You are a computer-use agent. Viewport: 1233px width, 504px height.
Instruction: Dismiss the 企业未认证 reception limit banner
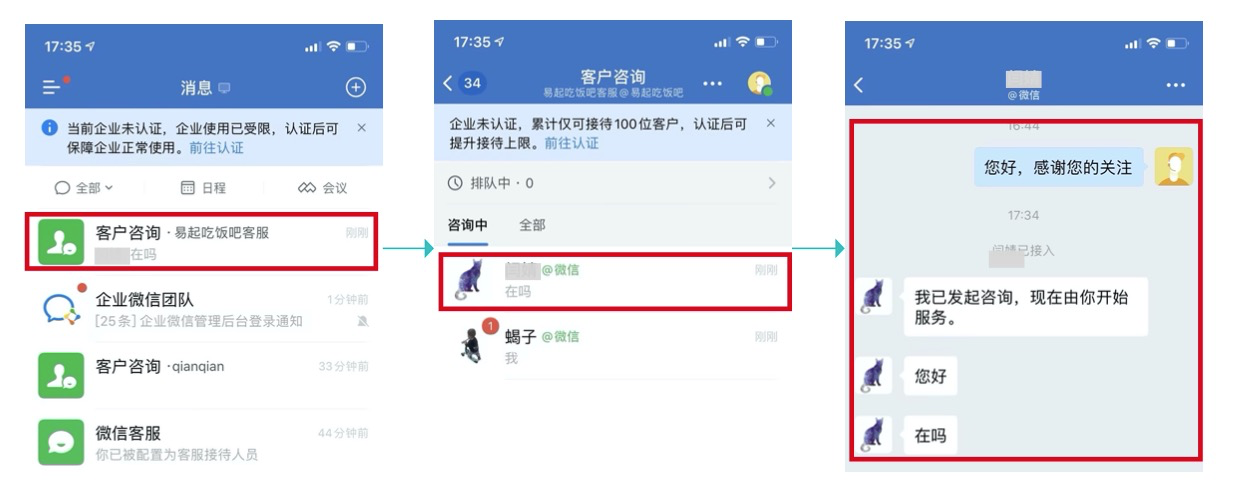(770, 123)
